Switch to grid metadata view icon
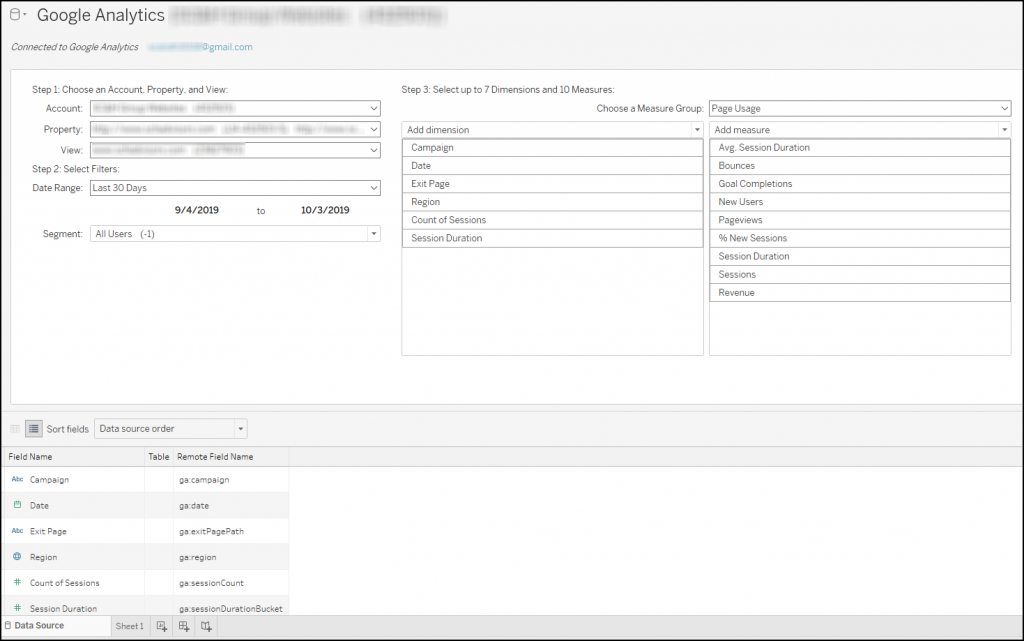This screenshot has height=641, width=1024. (x=15, y=429)
